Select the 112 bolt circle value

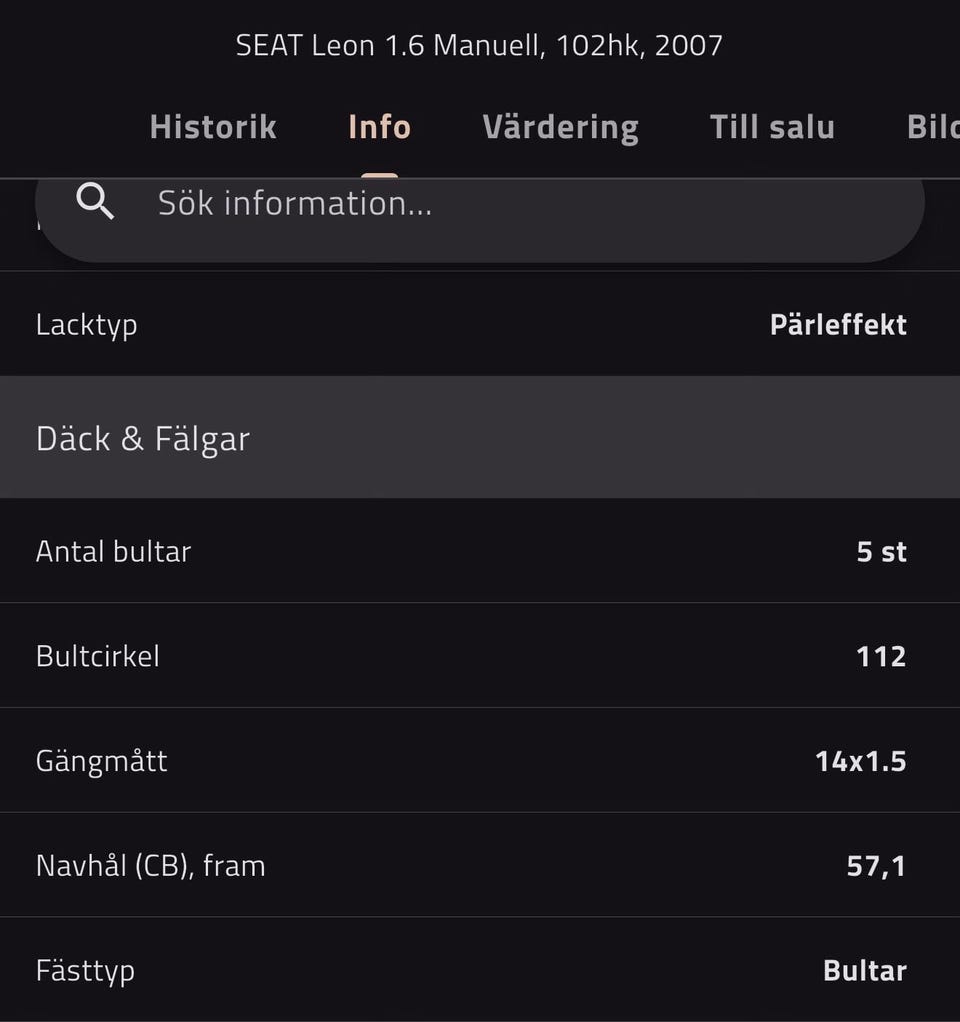point(881,656)
